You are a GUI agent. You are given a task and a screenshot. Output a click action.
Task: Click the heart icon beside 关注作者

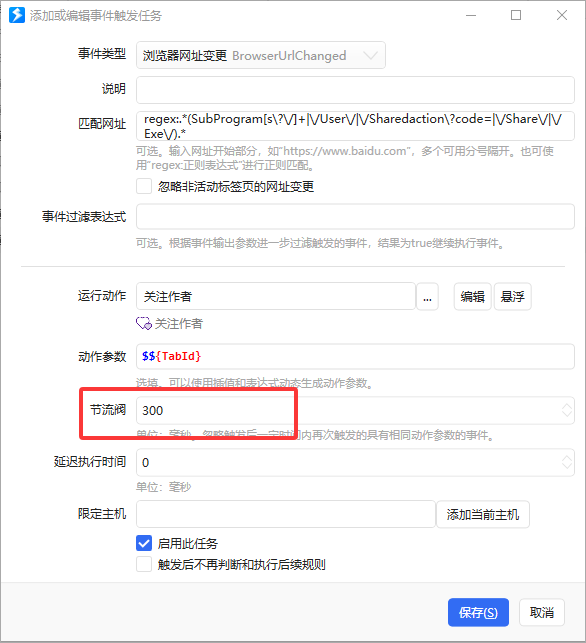(144, 324)
